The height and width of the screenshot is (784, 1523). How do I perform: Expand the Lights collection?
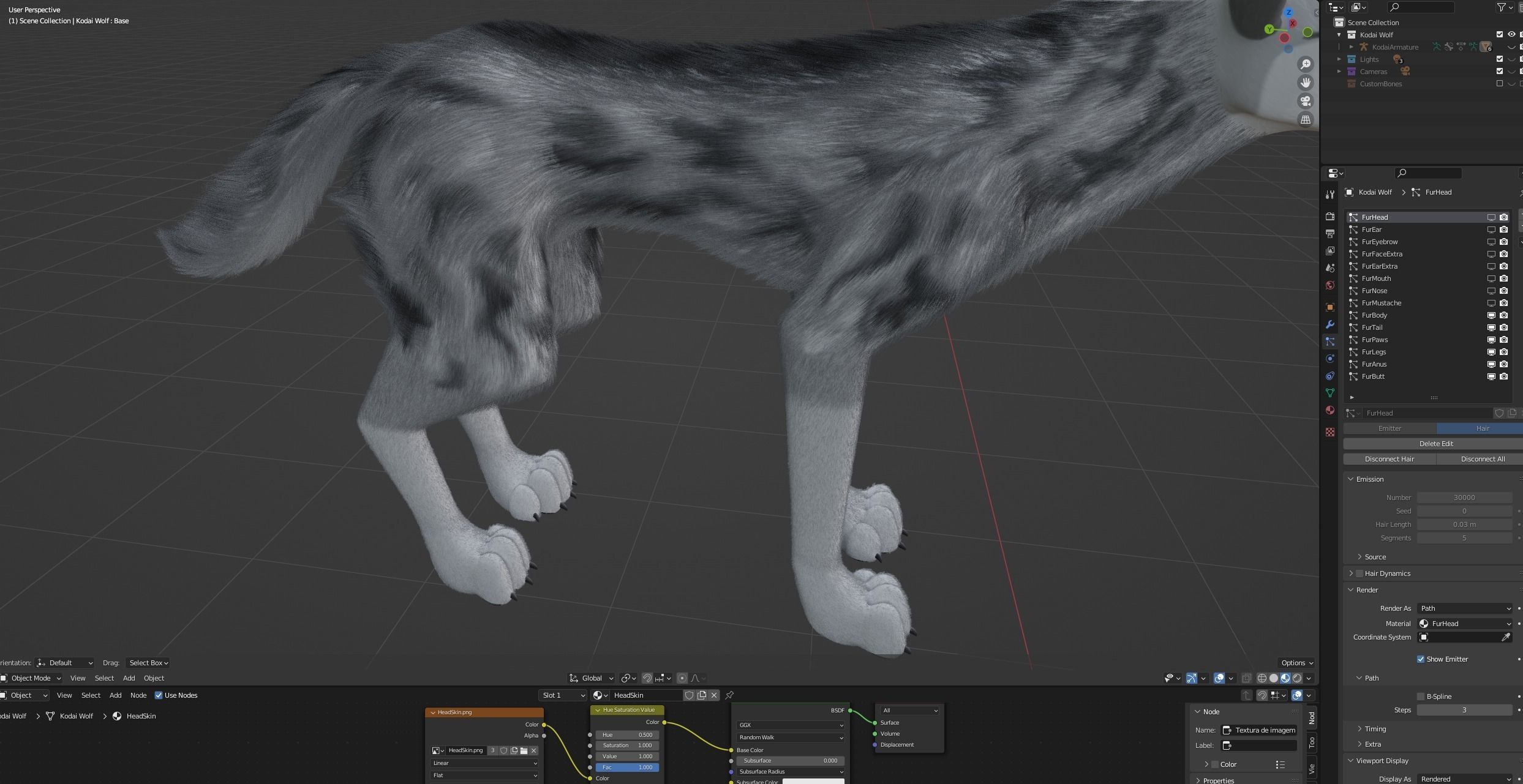coord(1339,59)
